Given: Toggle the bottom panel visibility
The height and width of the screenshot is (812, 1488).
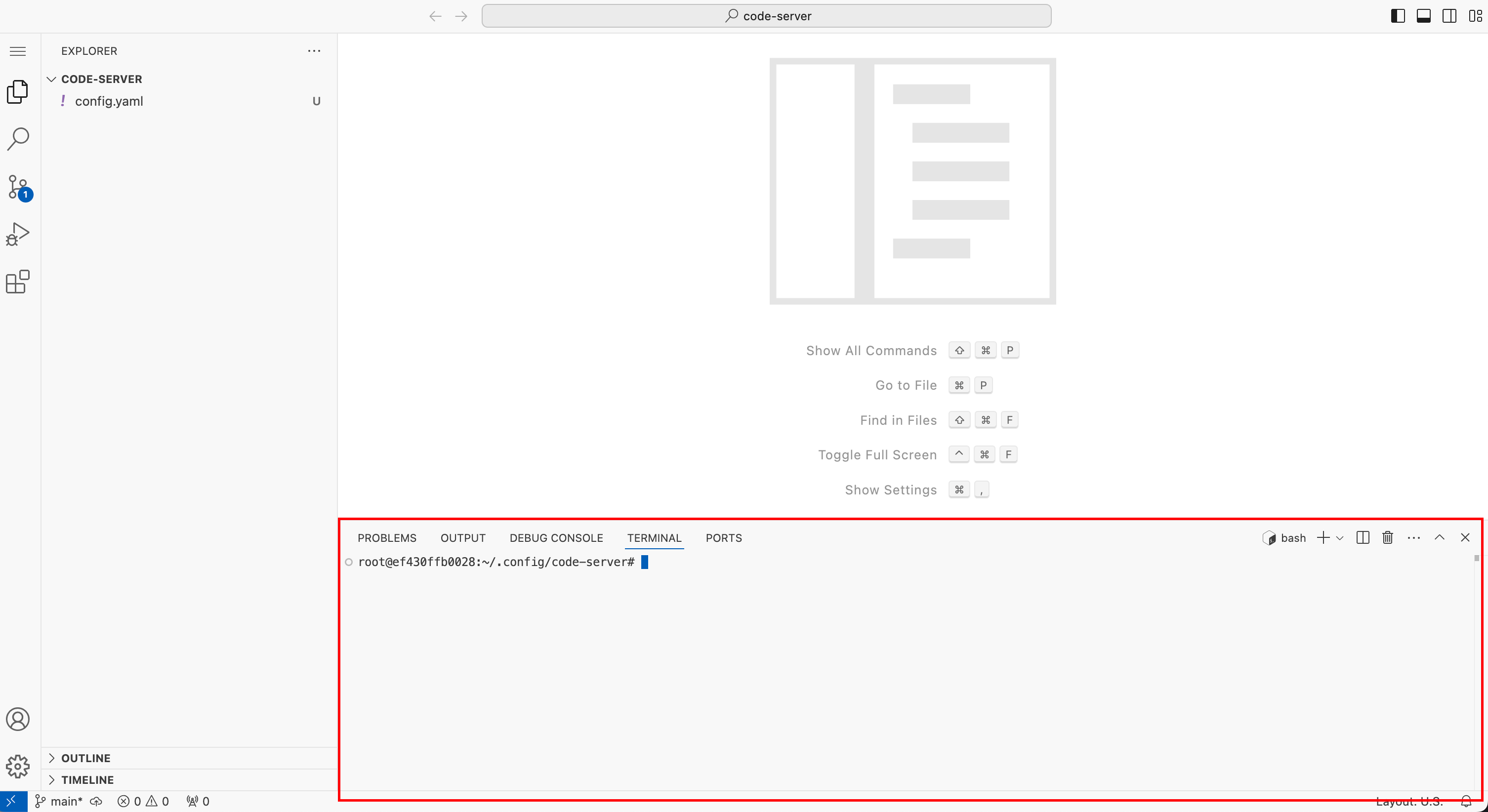Looking at the screenshot, I should tap(1424, 16).
